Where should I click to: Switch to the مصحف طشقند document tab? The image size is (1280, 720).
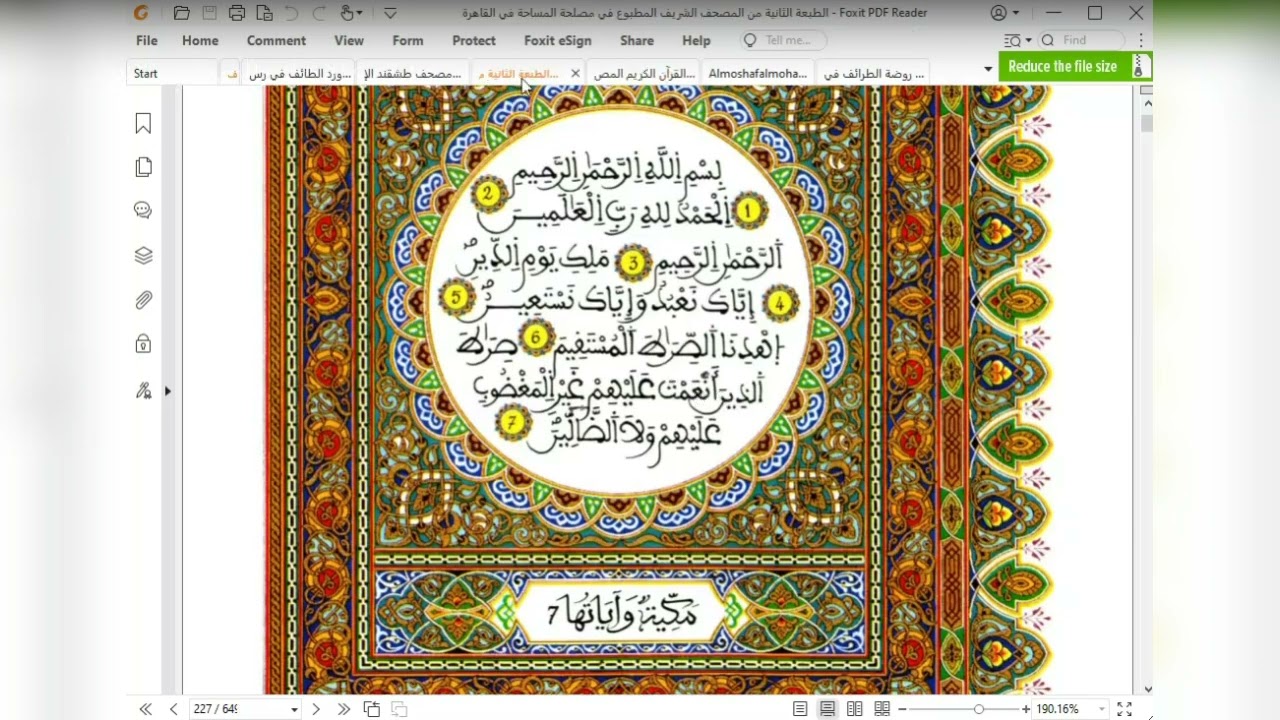point(412,73)
